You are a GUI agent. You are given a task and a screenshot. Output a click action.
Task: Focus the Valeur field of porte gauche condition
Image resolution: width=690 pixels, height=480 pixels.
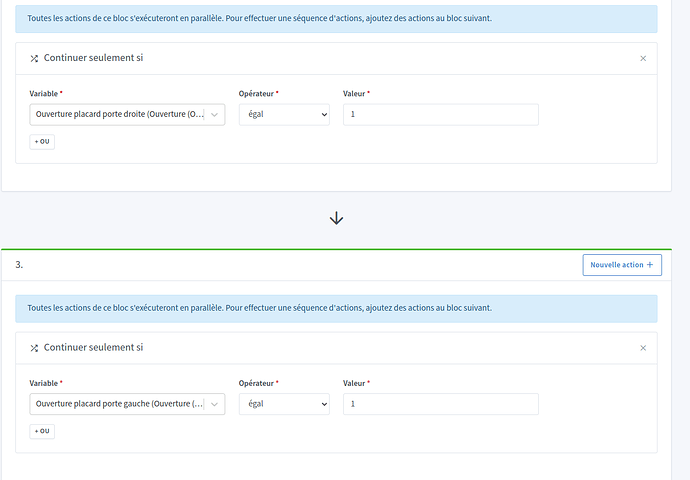pyautogui.click(x=440, y=404)
